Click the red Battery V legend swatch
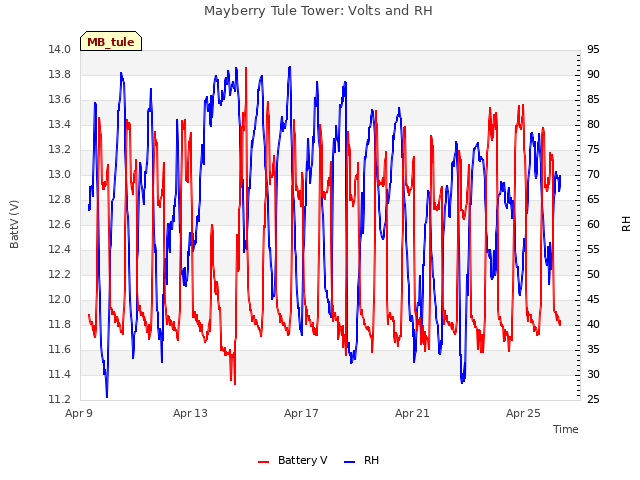The image size is (640, 480). click(264, 462)
